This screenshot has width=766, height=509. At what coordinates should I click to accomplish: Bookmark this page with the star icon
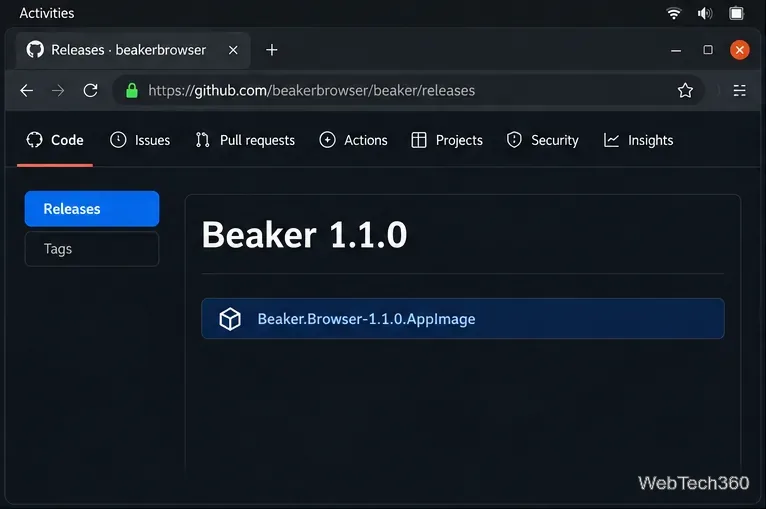pos(685,90)
